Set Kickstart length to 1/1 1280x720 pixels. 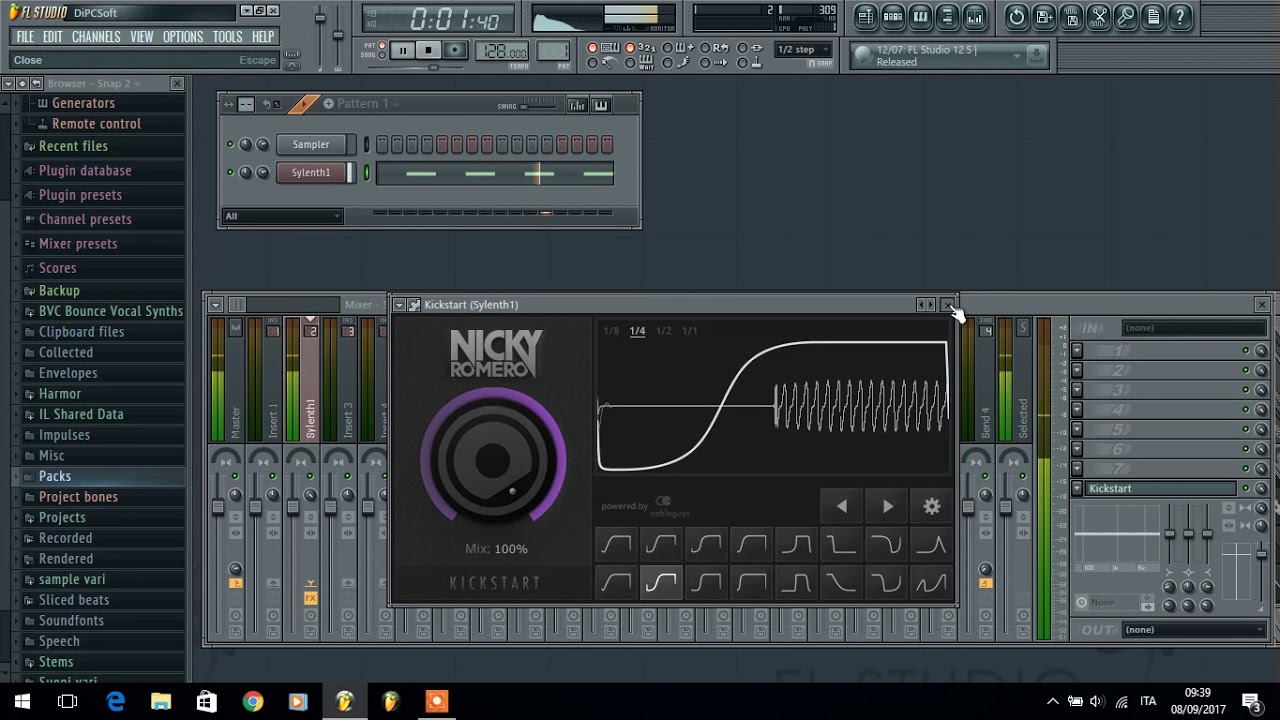(690, 331)
